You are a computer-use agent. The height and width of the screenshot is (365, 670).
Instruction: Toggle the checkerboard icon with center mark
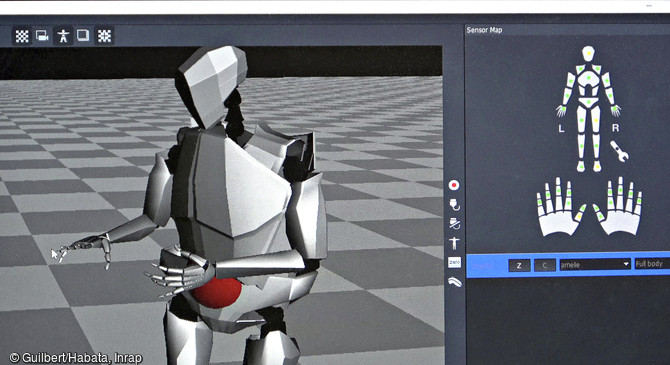tap(104, 36)
